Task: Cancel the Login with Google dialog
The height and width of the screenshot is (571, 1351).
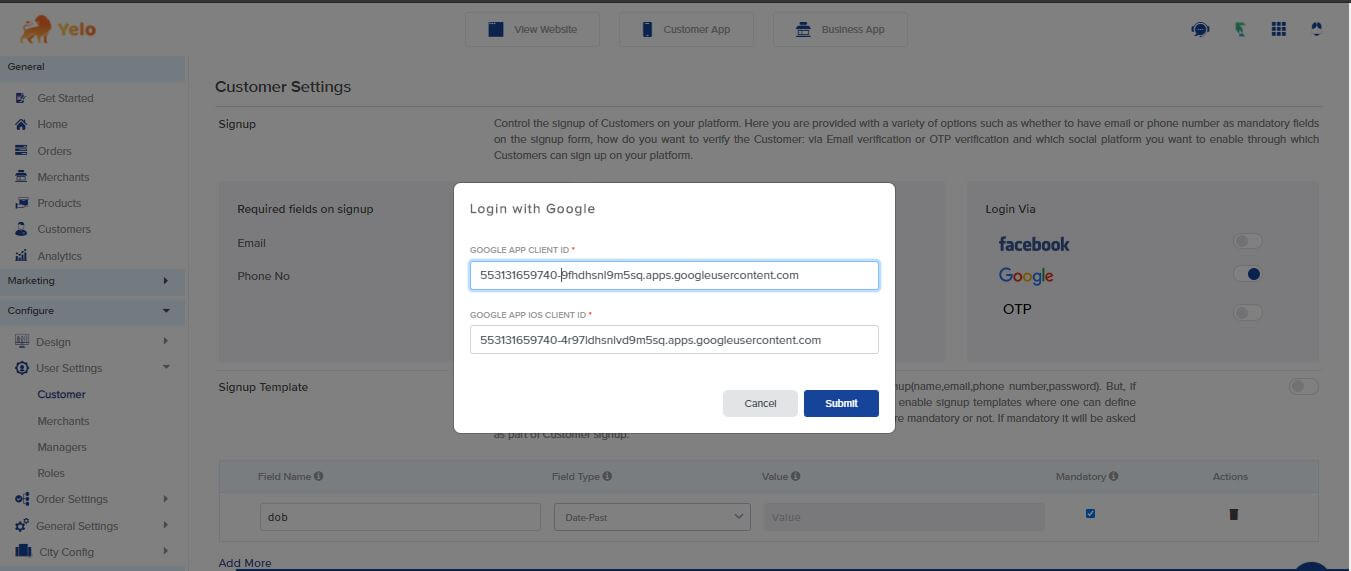Action: tap(760, 403)
